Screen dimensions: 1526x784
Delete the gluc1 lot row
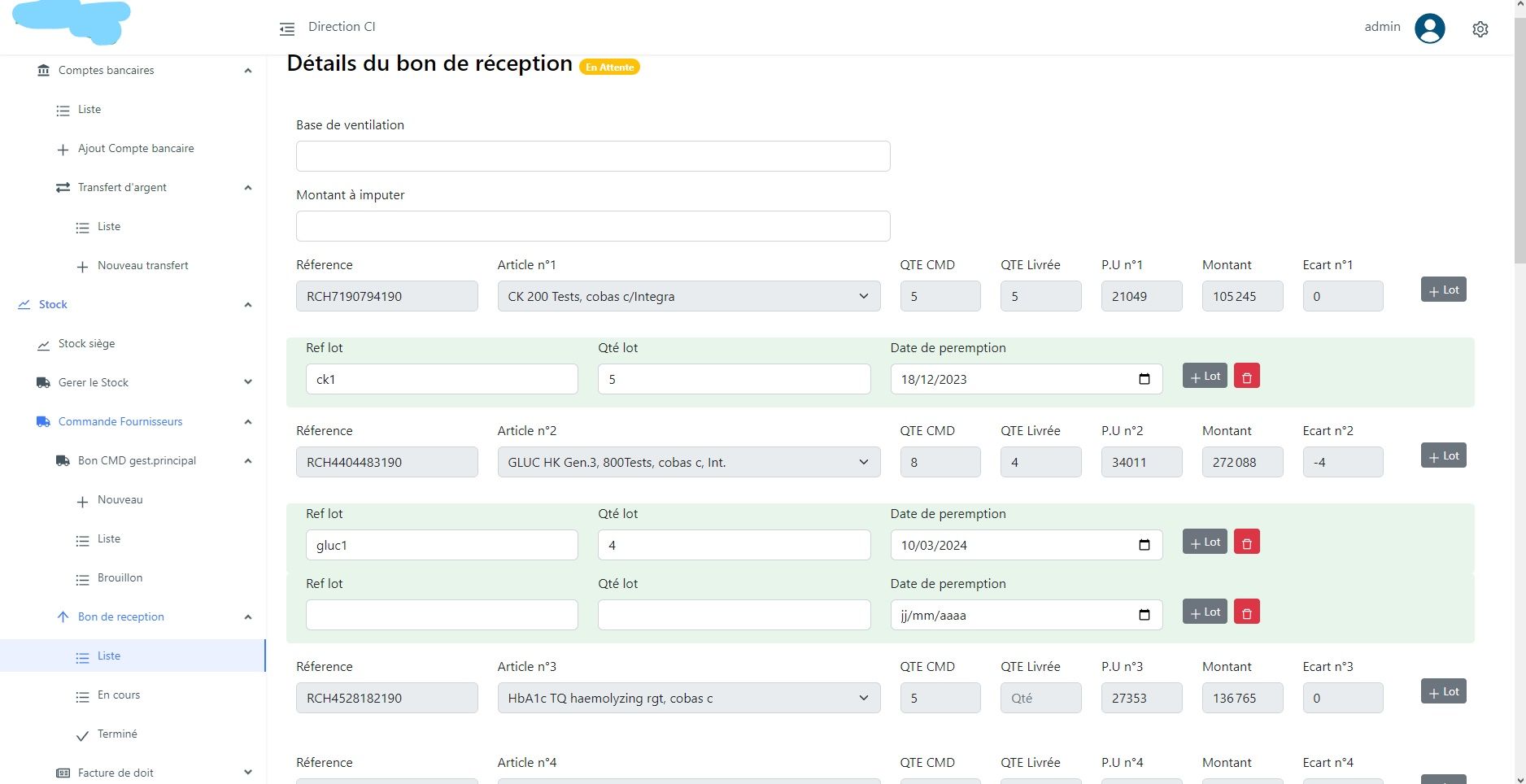pyautogui.click(x=1246, y=542)
